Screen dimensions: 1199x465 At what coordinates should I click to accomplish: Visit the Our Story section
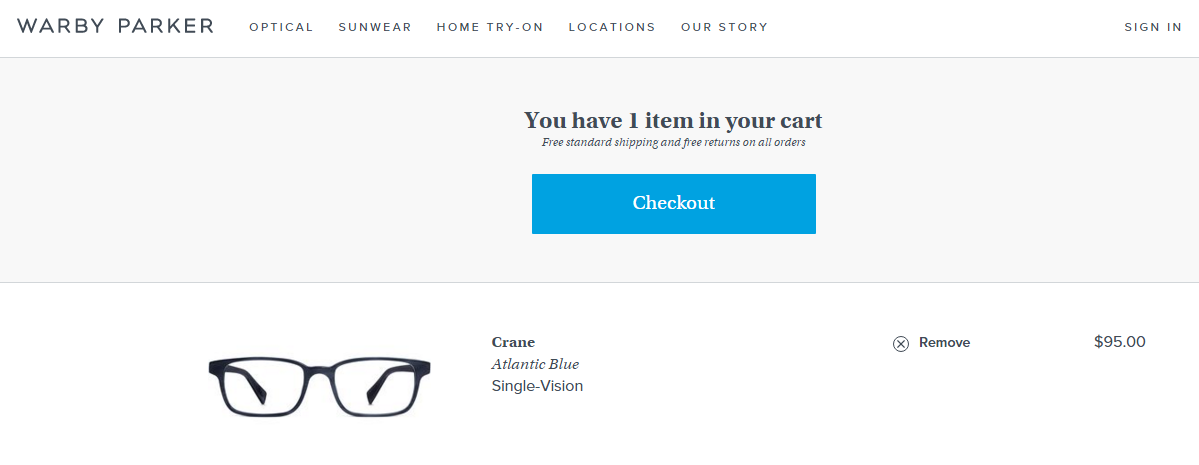[725, 28]
